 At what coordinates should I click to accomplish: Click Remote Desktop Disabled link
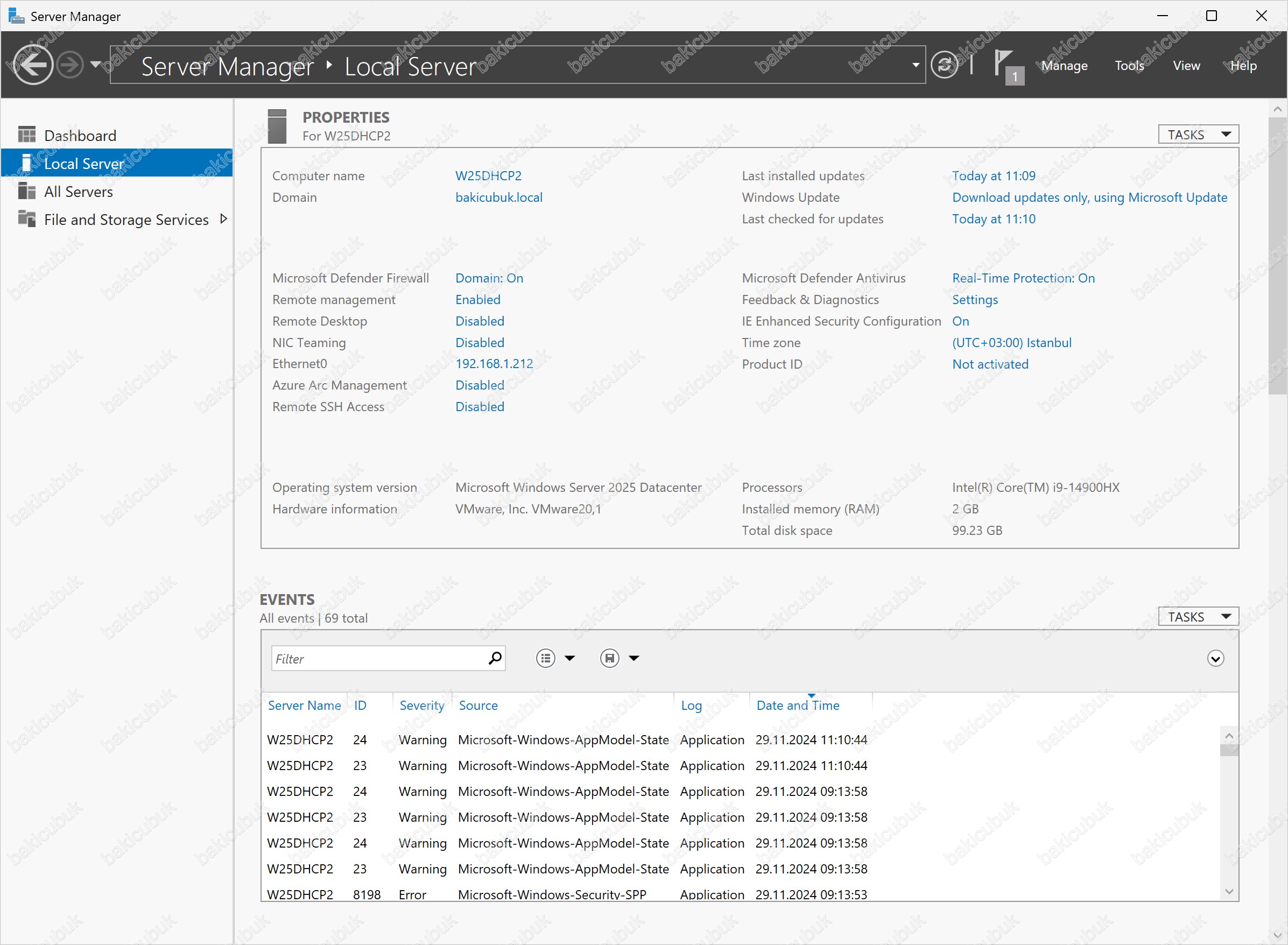pos(480,321)
